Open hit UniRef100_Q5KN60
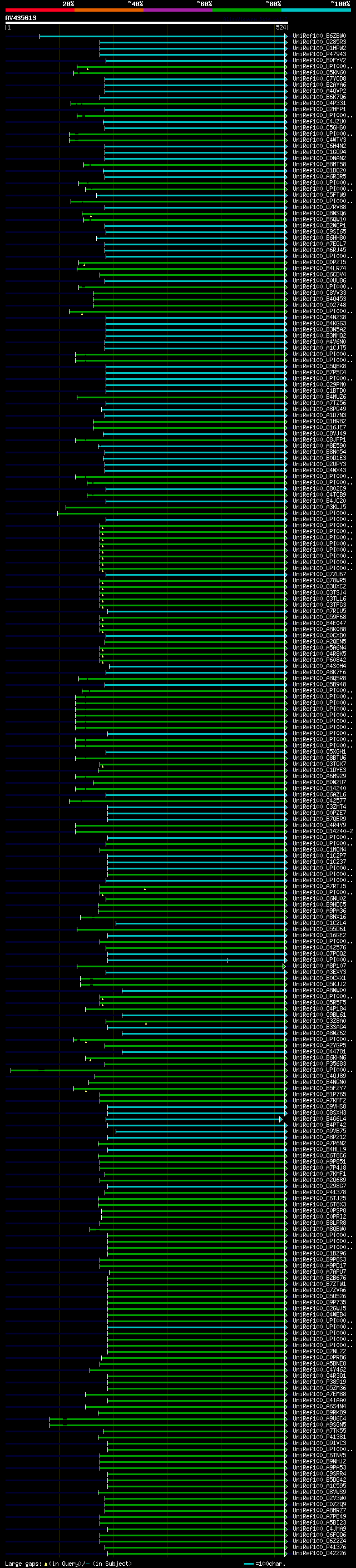356x1568 pixels. (319, 72)
